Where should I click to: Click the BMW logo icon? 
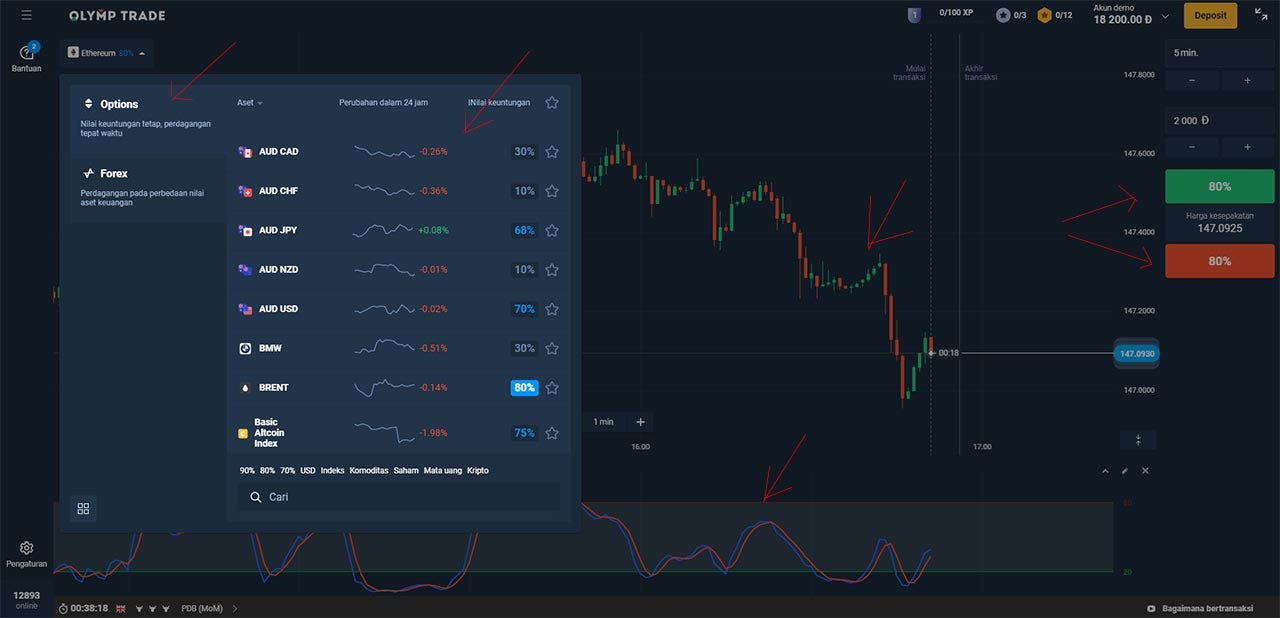[x=244, y=348]
